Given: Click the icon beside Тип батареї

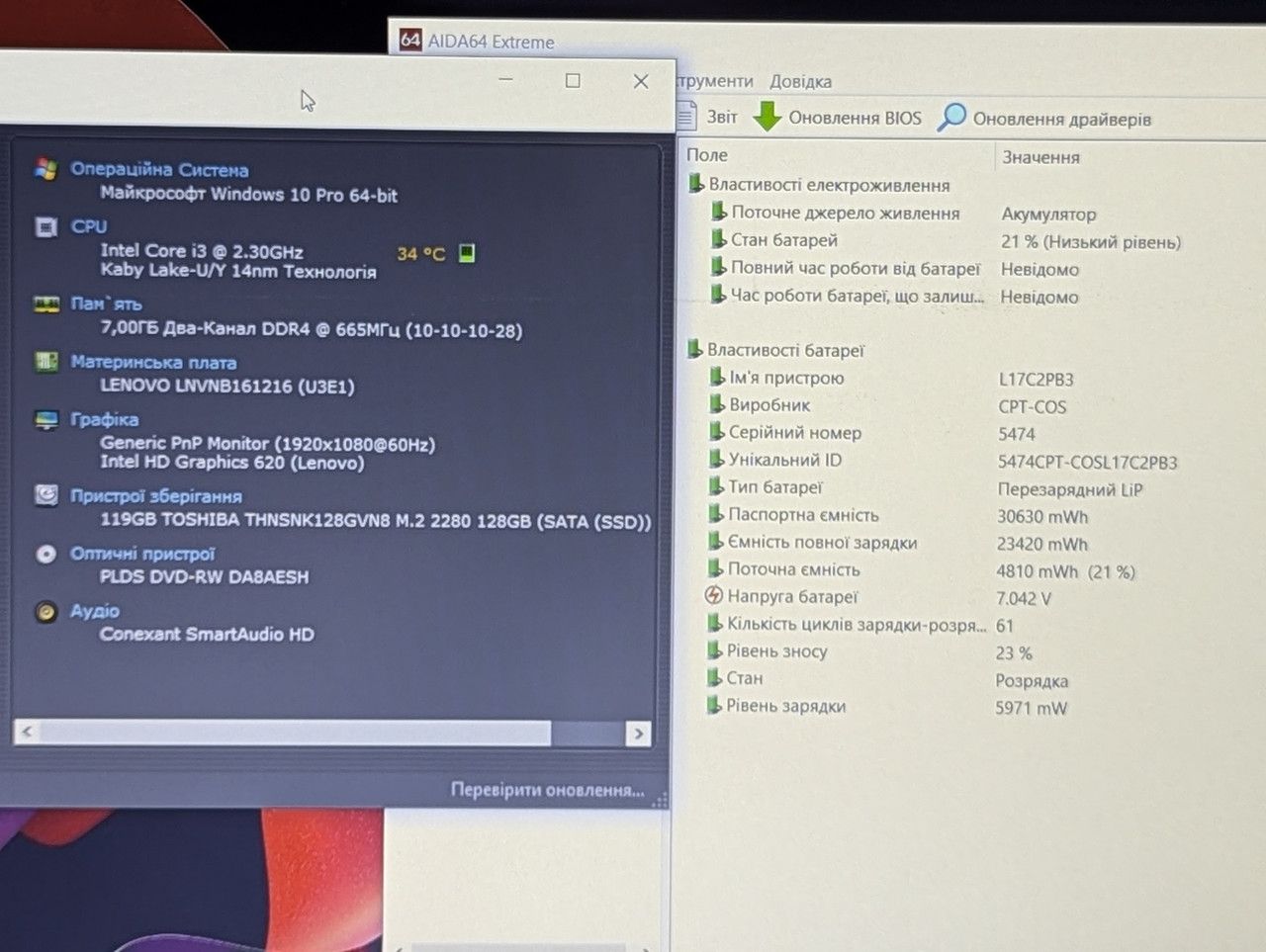Looking at the screenshot, I should pos(716,486).
